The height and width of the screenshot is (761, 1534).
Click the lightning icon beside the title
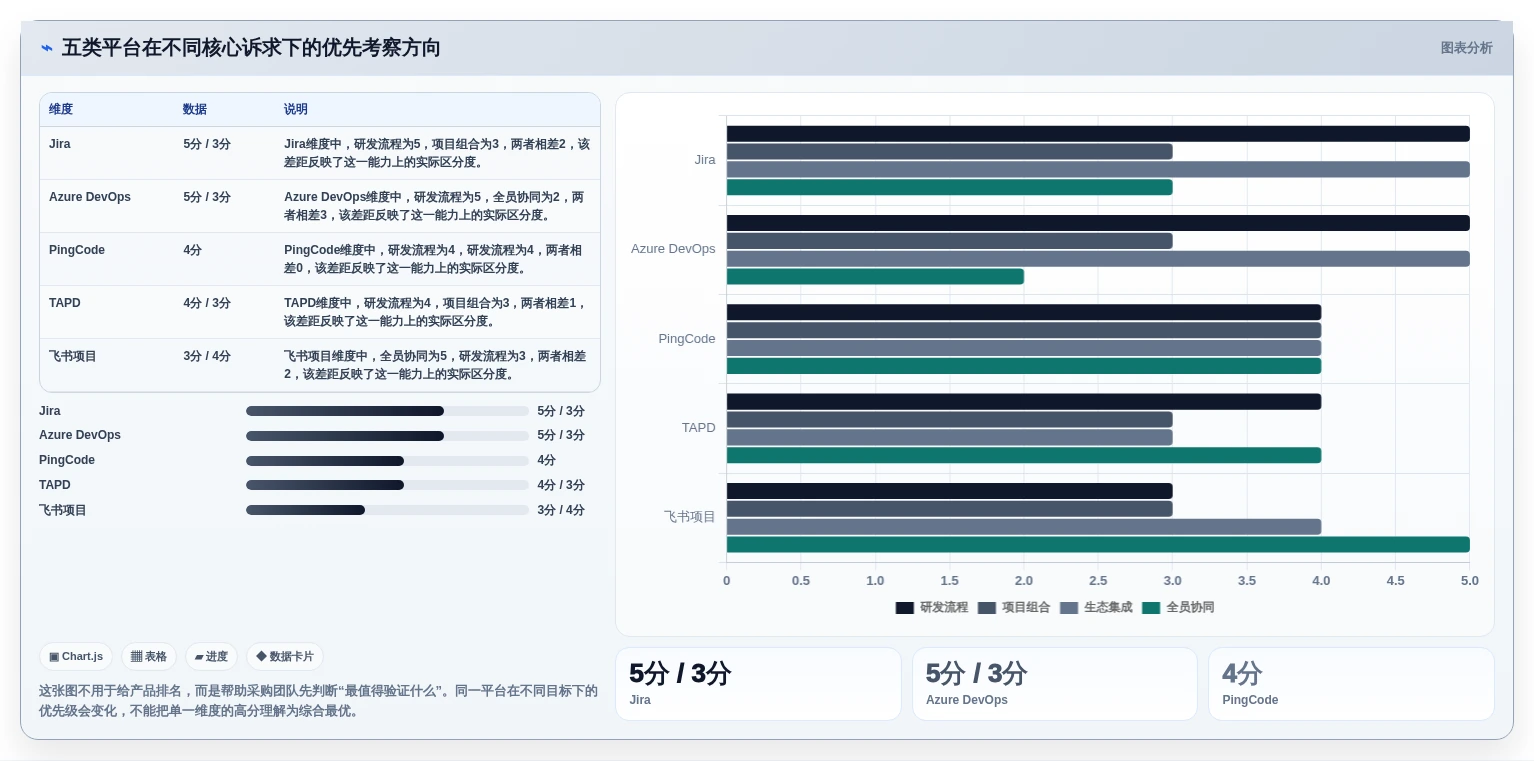[x=47, y=48]
